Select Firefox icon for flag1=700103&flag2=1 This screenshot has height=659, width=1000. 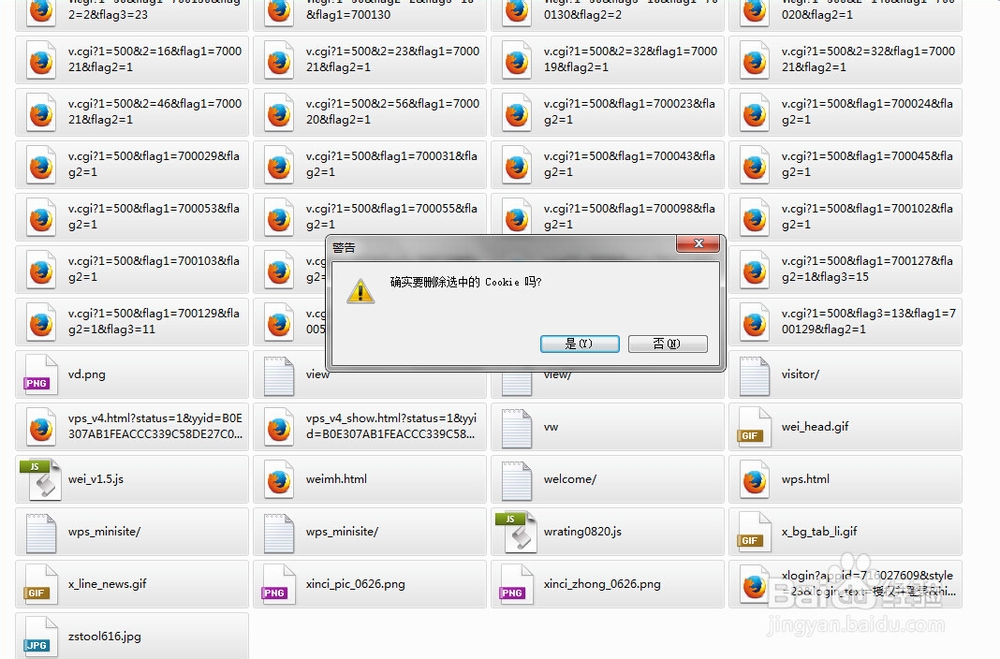click(41, 270)
